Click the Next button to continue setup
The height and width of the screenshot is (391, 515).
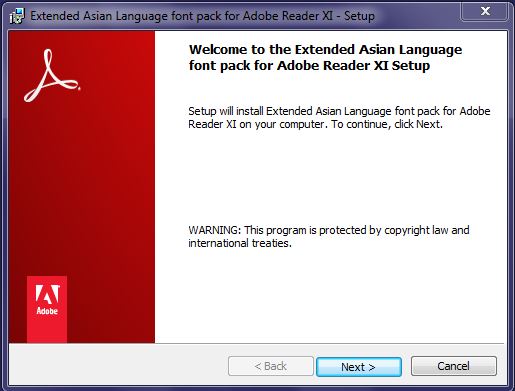(359, 367)
